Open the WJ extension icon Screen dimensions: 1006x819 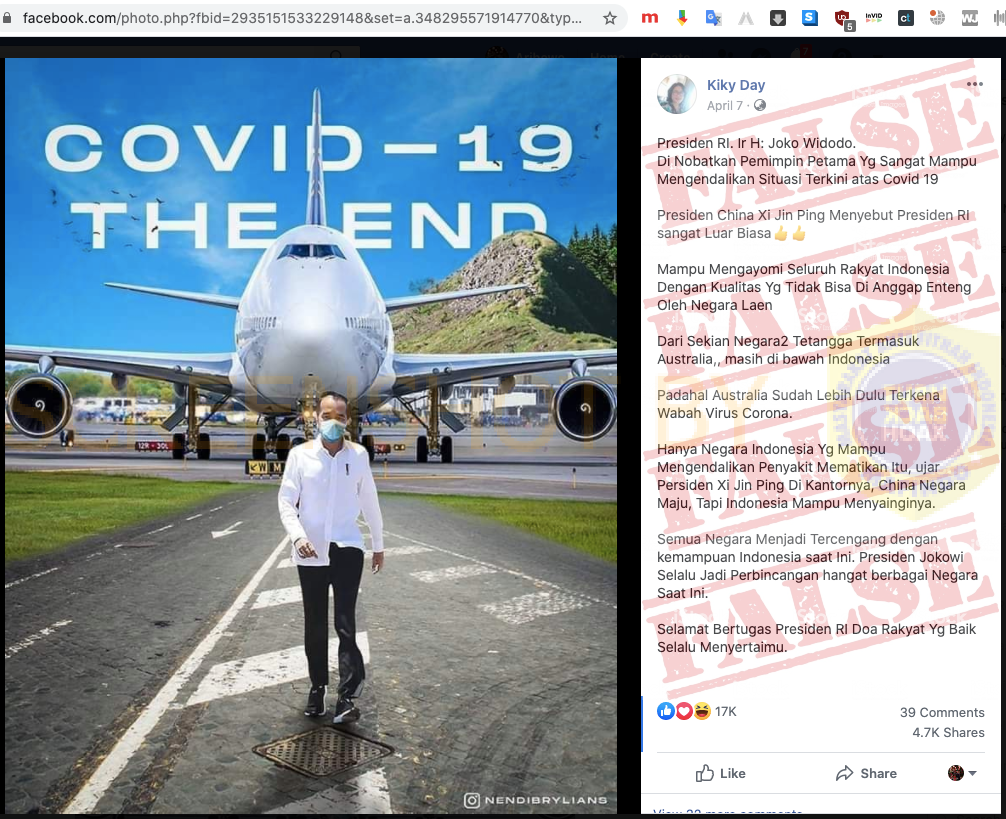point(969,18)
